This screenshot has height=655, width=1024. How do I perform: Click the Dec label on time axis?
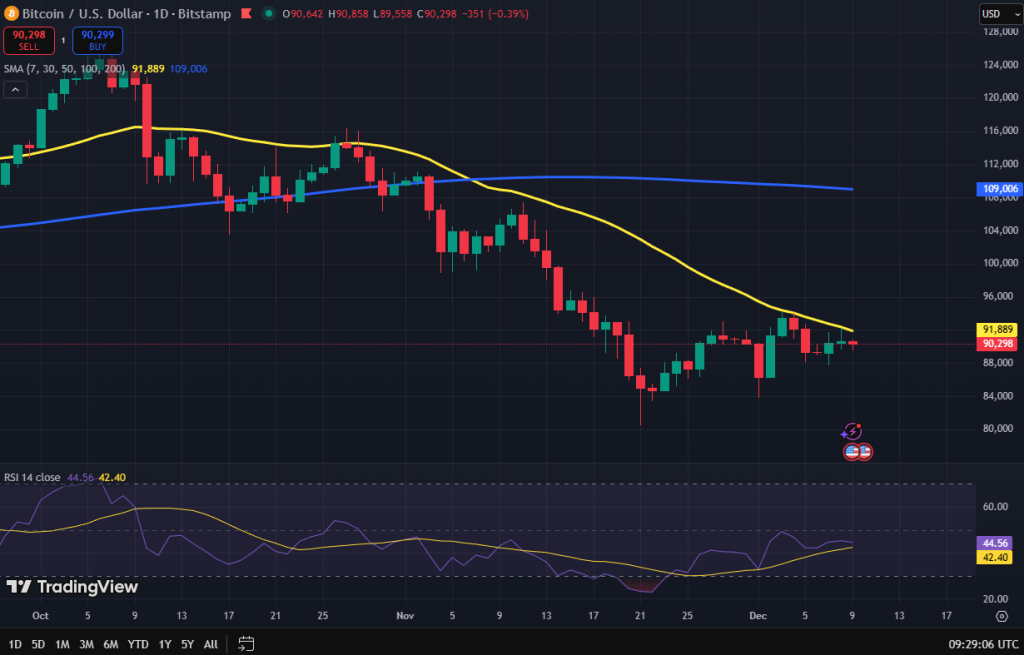(758, 616)
